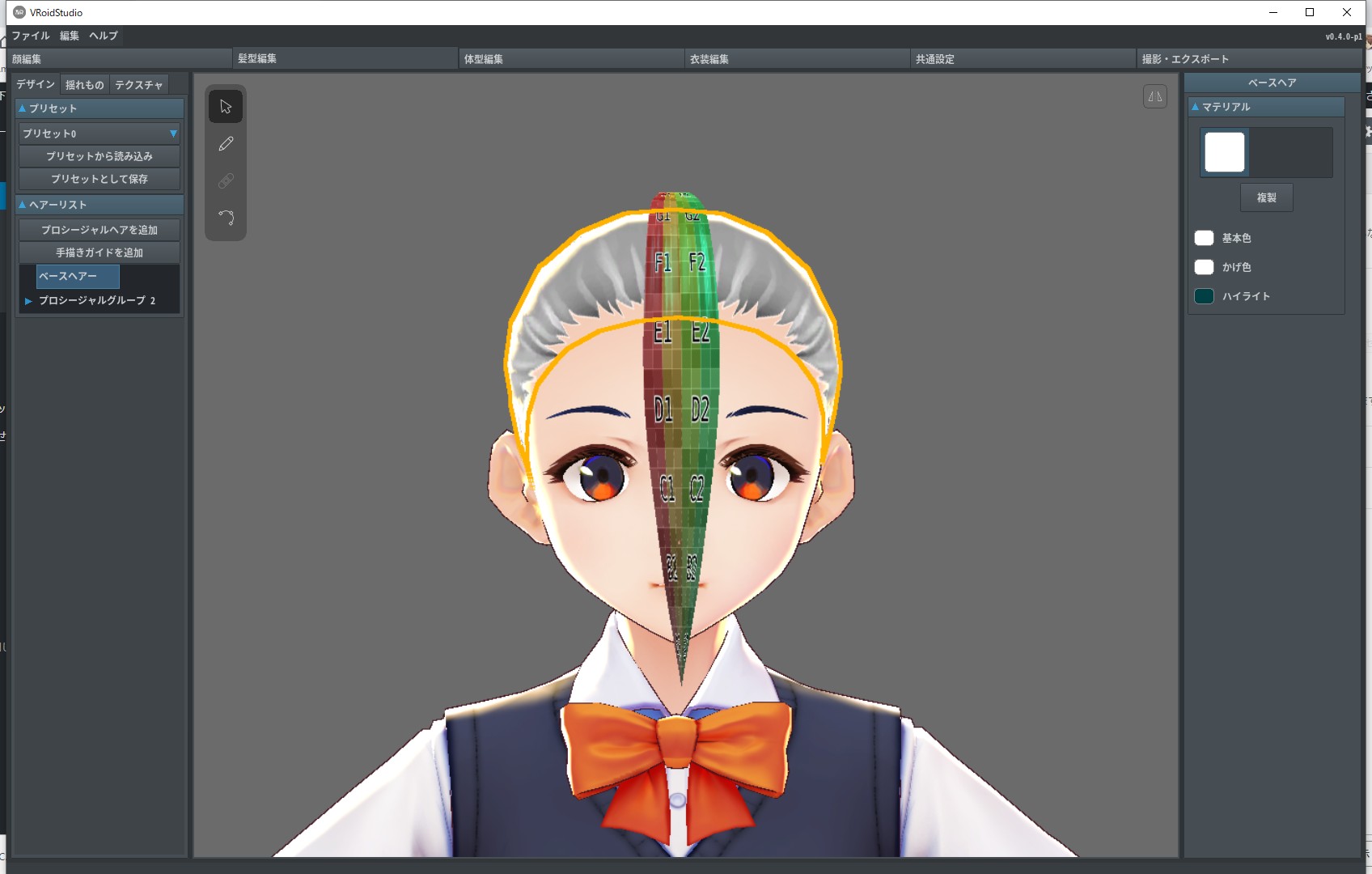Image resolution: width=1372 pixels, height=874 pixels.
Task: Expand プロシージャルグループ 2 tree item
Action: click(x=28, y=301)
